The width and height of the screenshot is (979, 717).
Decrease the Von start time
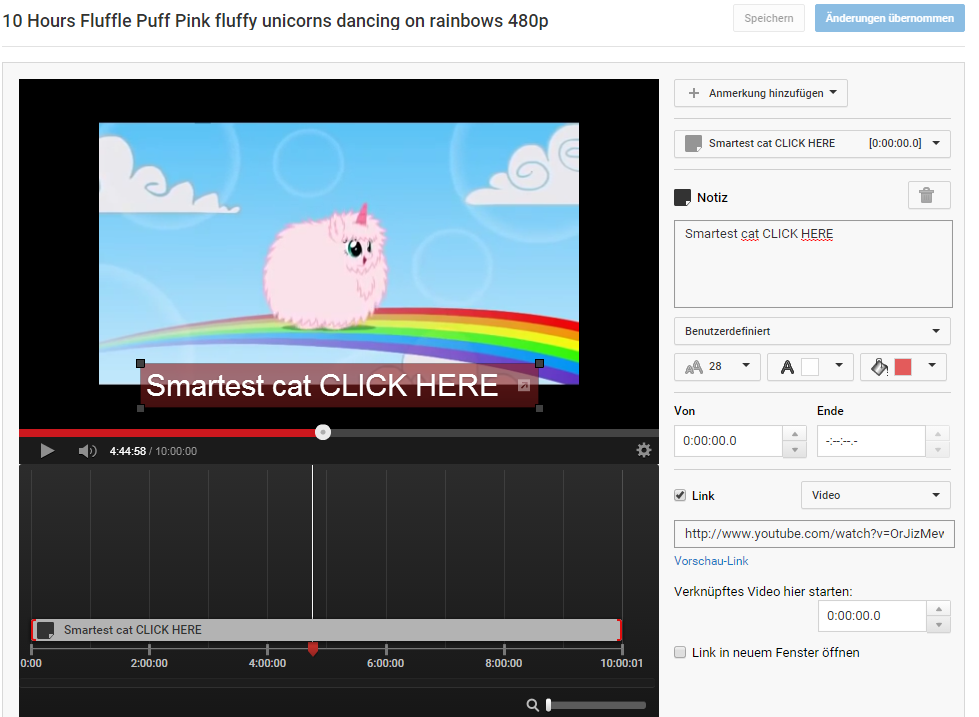tap(794, 450)
